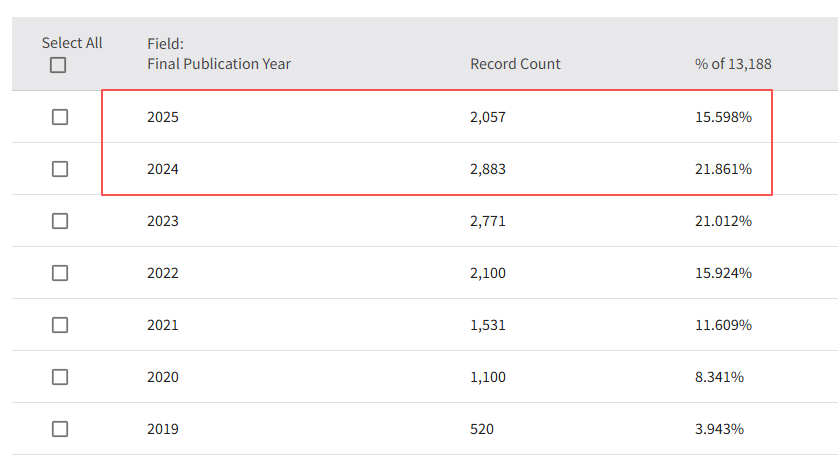The height and width of the screenshot is (456, 838).
Task: Click the 8.341% percentage value
Action: click(719, 377)
